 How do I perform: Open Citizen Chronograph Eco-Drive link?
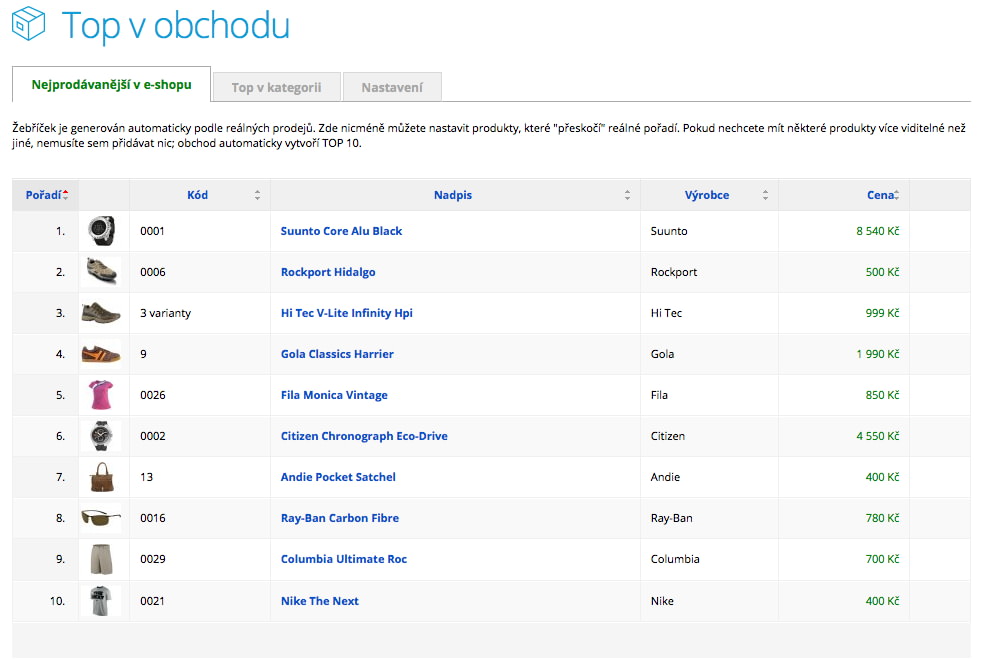[x=364, y=436]
